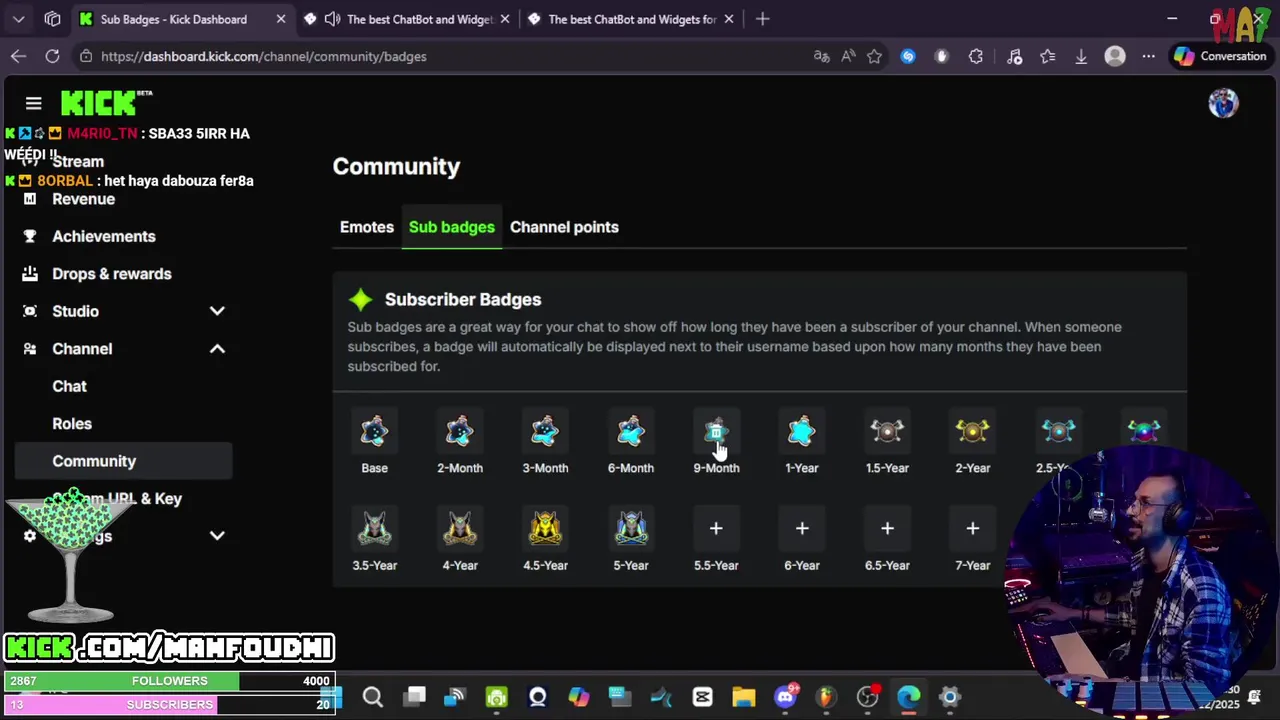Click the translate page icon
Viewport: 1280px width, 720px height.
[x=822, y=56]
